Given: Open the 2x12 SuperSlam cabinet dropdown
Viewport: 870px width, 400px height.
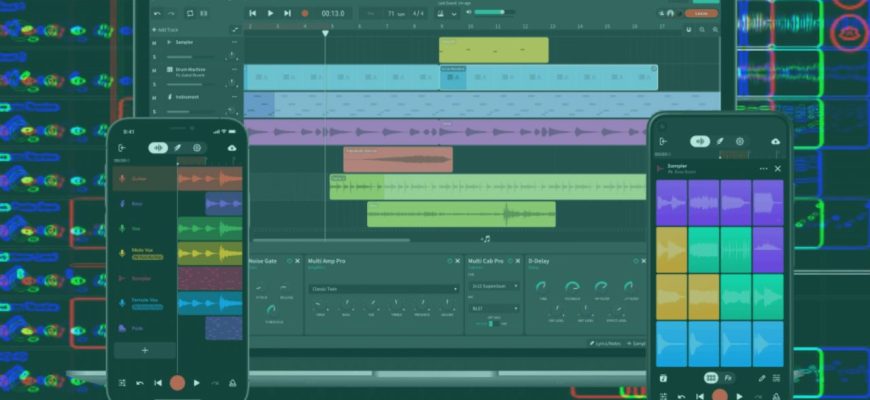Looking at the screenshot, I should coord(494,286).
